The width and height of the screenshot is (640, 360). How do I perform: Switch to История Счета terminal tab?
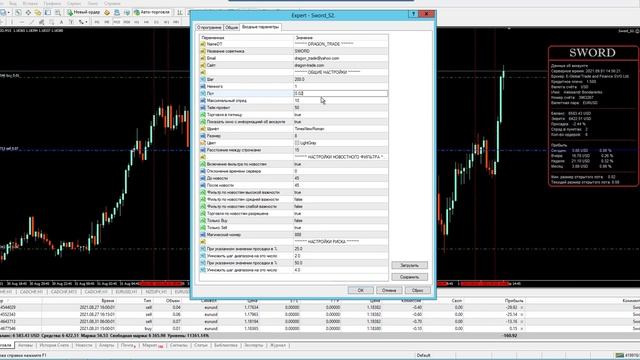click(x=54, y=345)
